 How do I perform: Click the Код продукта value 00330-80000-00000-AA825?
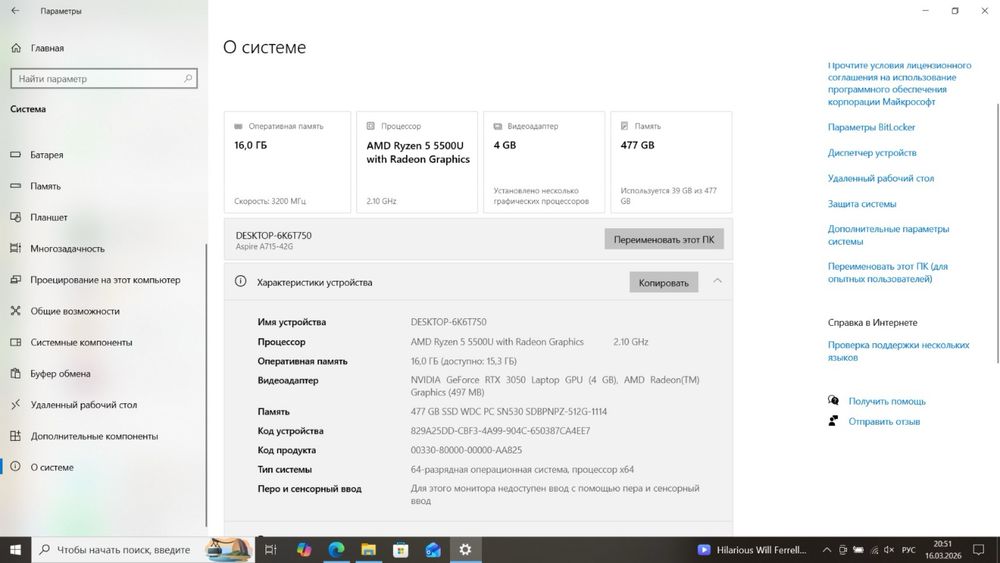pos(466,450)
